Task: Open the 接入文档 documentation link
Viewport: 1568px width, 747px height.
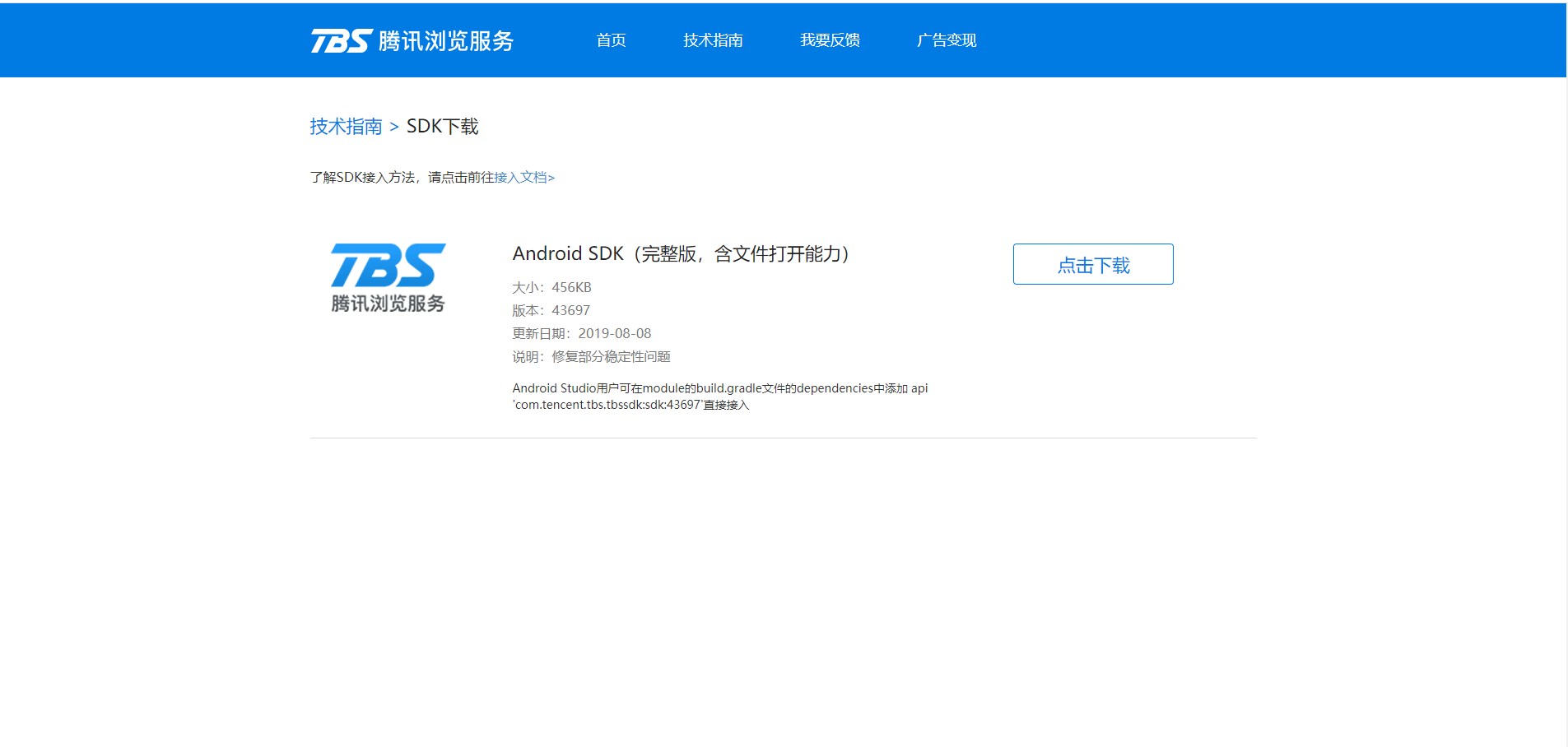Action: (x=523, y=177)
